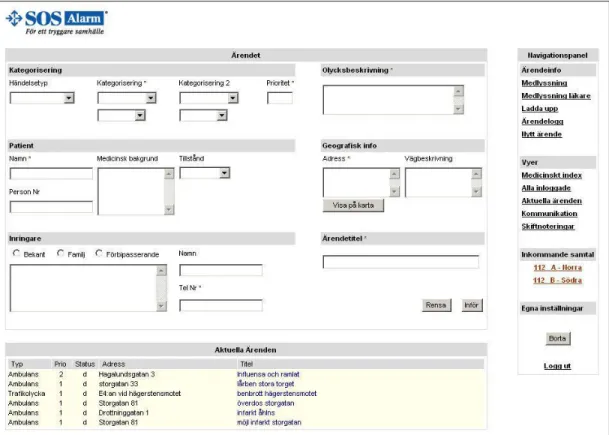Click the Typ column header
Image resolution: width=609 pixels, height=435 pixels.
pyautogui.click(x=17, y=364)
